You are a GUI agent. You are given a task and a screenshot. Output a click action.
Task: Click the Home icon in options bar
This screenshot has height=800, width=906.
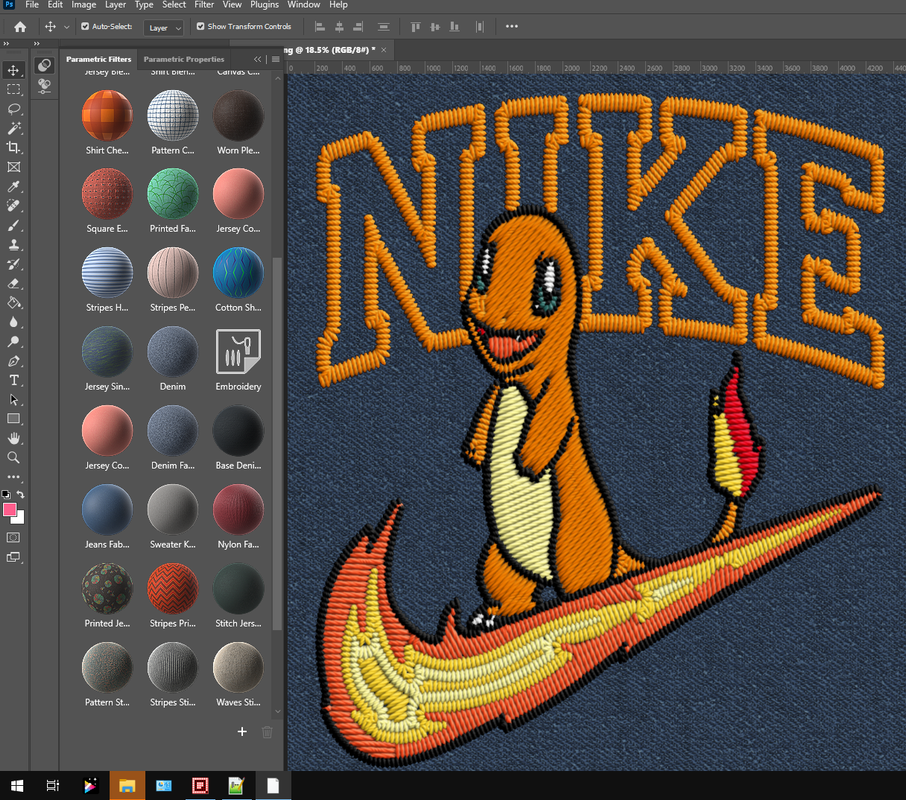tap(20, 27)
